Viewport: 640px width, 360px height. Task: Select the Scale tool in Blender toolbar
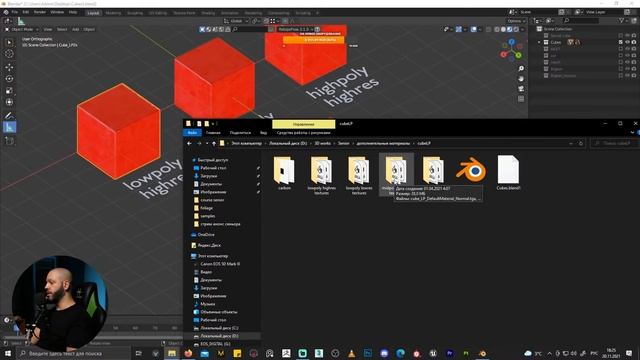coord(9,91)
